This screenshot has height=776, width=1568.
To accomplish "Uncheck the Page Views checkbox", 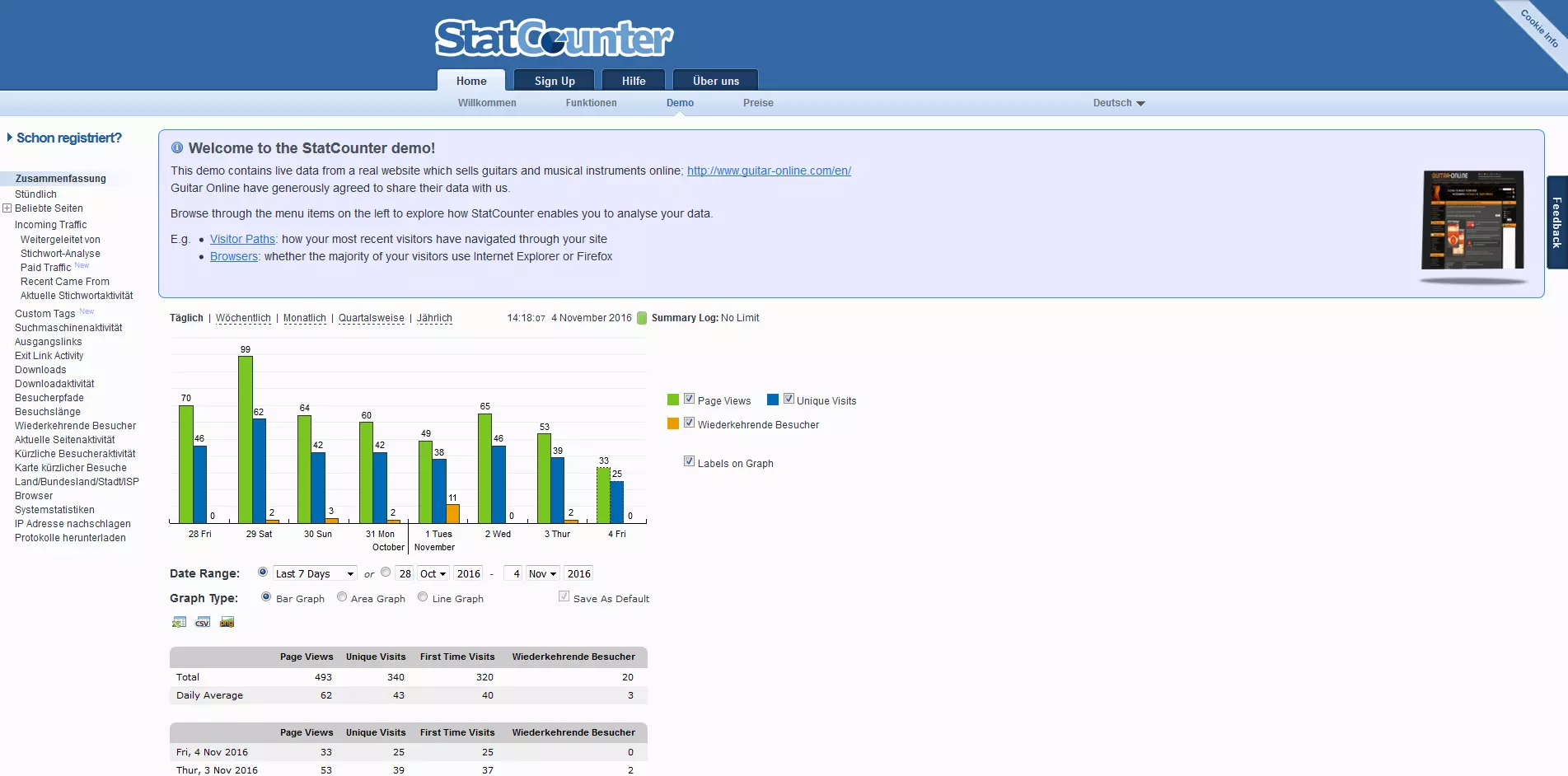I will coord(689,399).
